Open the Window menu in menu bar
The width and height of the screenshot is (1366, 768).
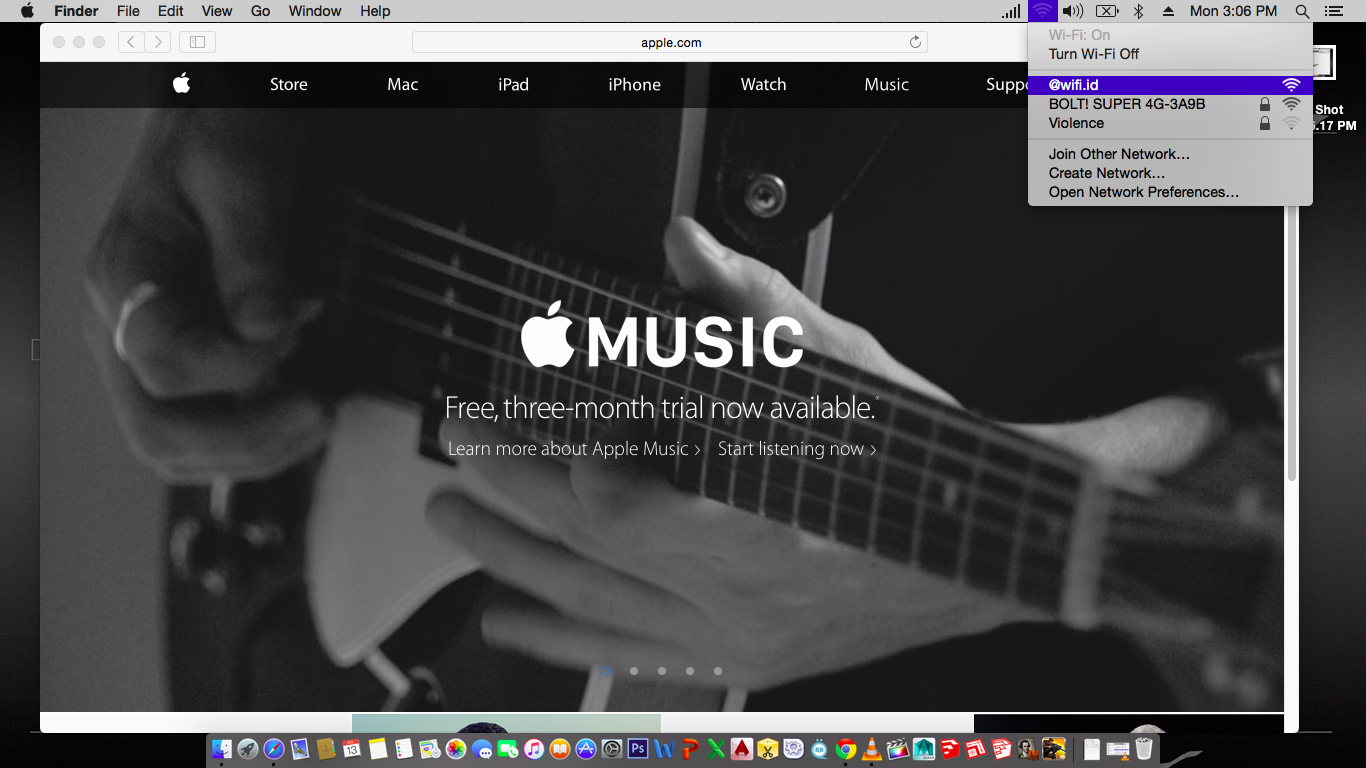314,11
